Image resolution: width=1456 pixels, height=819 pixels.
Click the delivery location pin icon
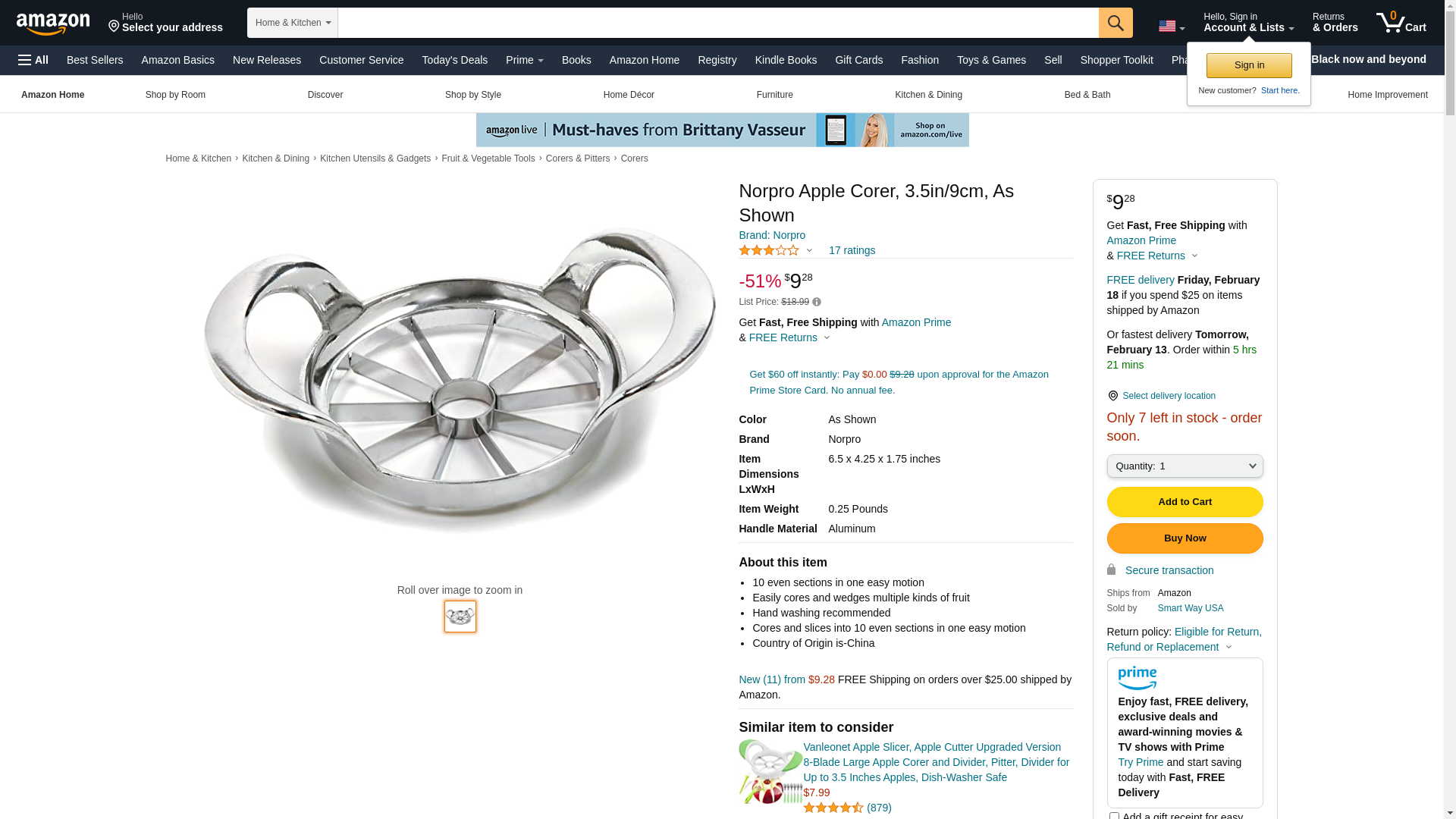[x=1112, y=396]
